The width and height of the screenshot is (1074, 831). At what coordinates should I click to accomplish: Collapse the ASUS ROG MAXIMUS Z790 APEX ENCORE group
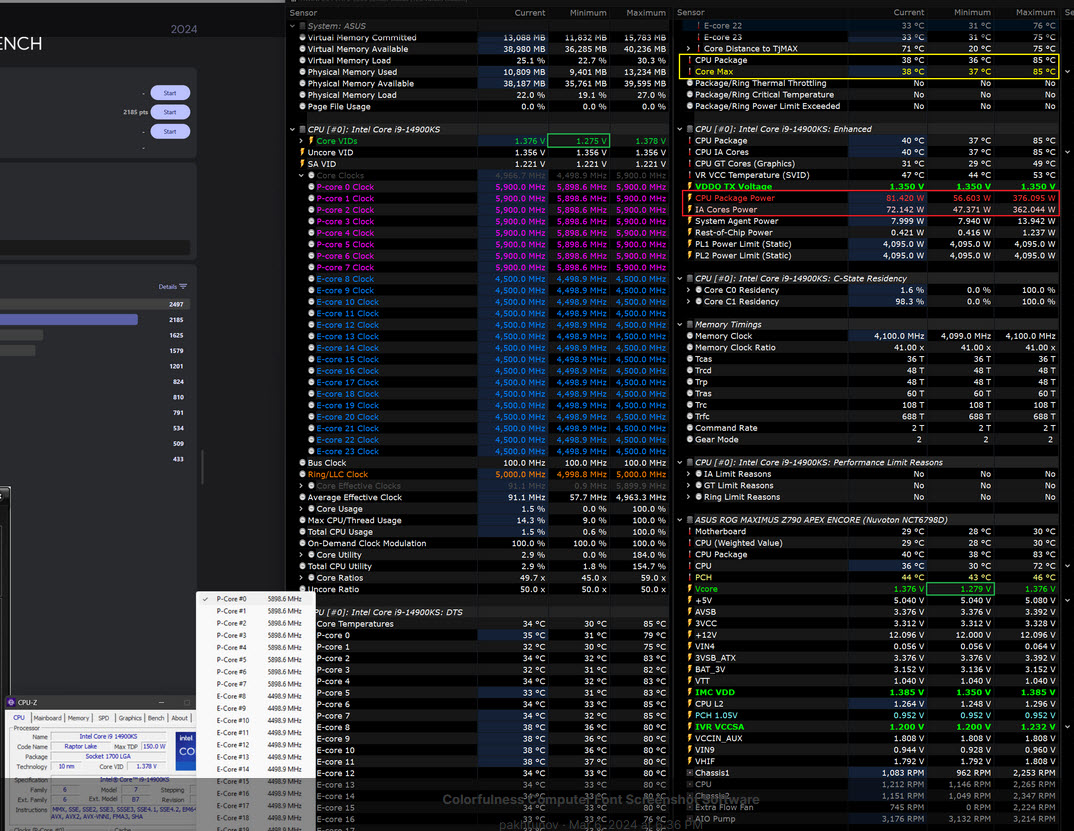coord(680,520)
